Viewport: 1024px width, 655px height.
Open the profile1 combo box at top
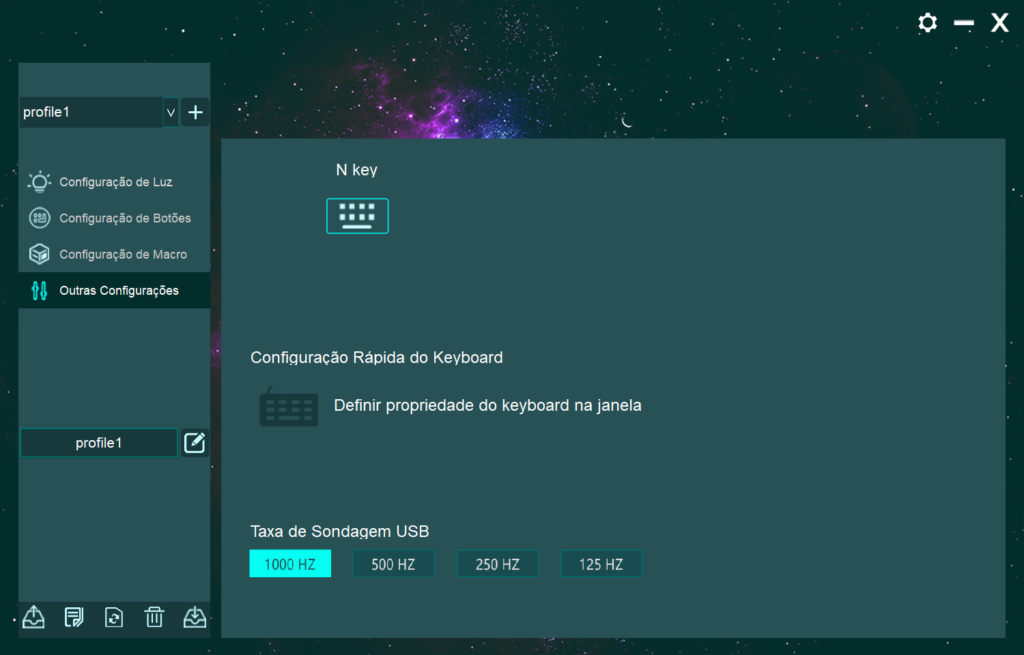[90, 112]
